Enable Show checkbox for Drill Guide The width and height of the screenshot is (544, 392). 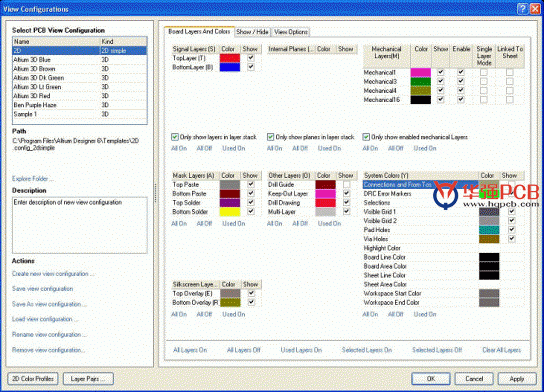click(x=346, y=185)
